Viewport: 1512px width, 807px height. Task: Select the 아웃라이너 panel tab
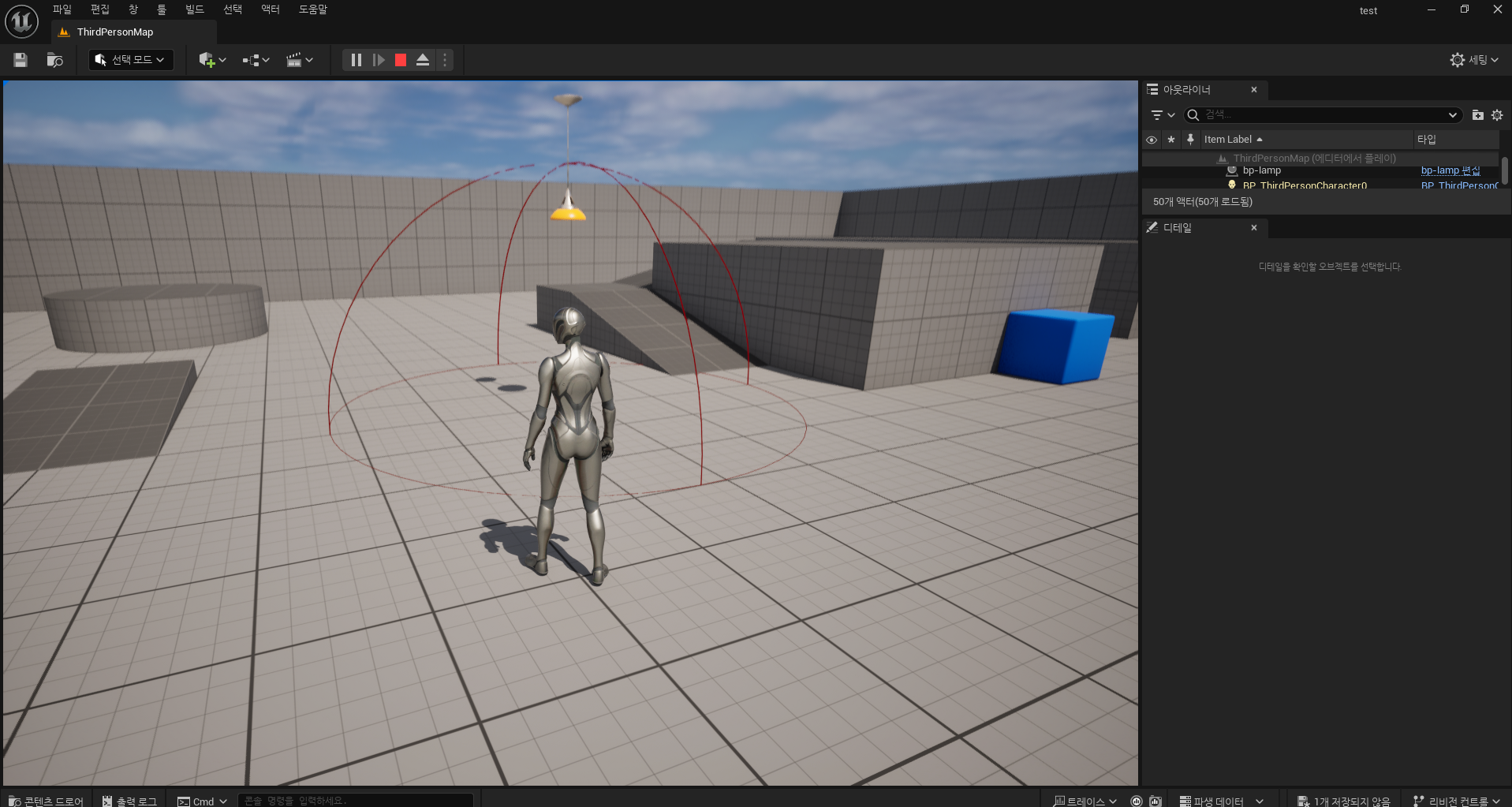pos(1187,90)
